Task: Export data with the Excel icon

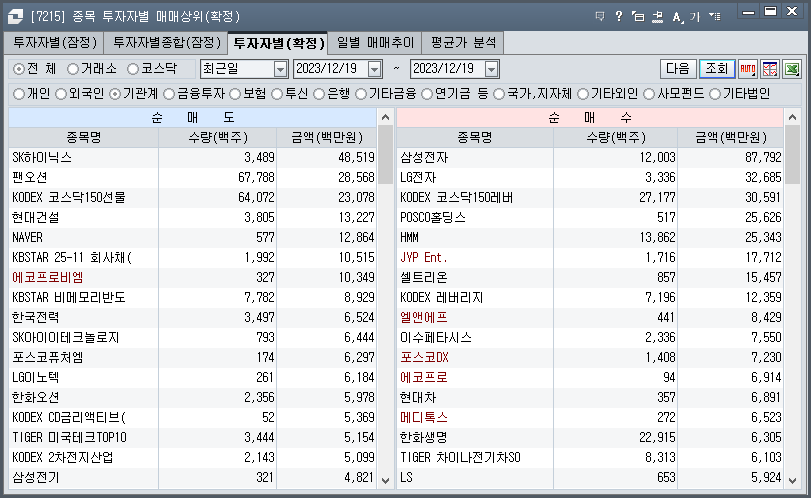Action: tap(792, 69)
